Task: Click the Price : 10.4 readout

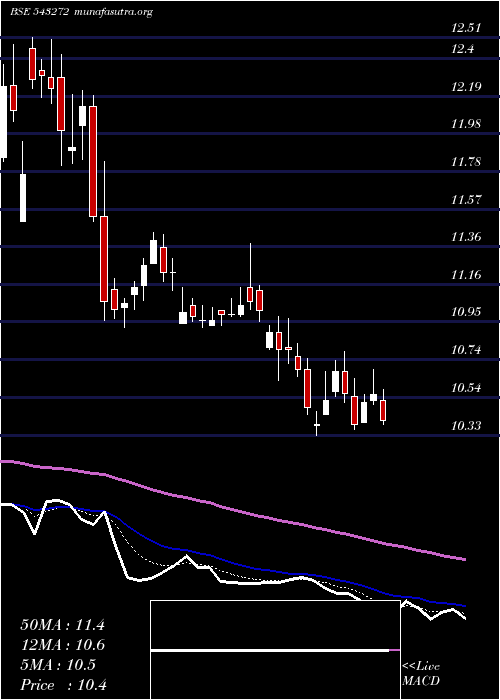Action: coord(63,685)
